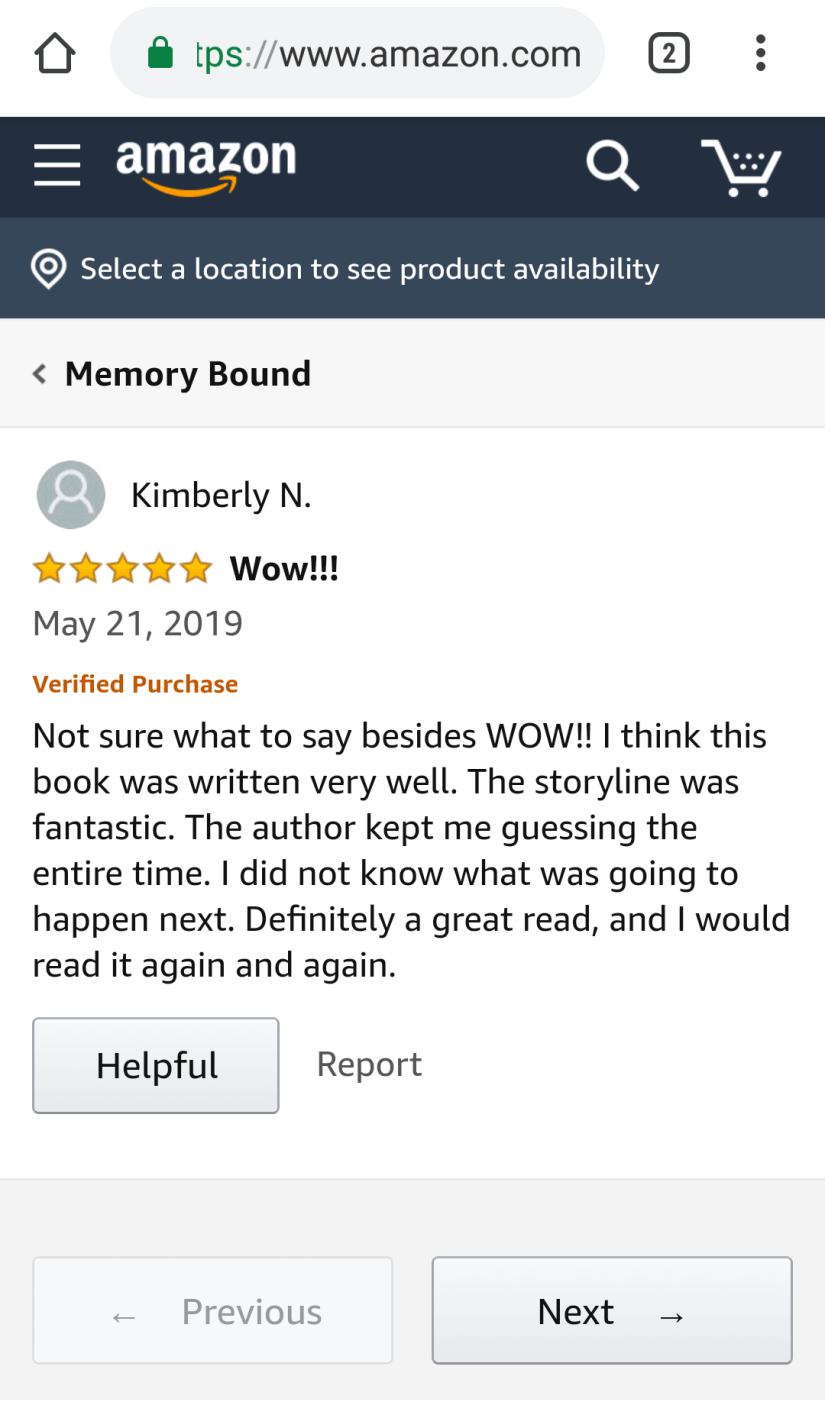Open the browser three-dot menu
Screen dimensions: 825x1402
click(x=761, y=53)
